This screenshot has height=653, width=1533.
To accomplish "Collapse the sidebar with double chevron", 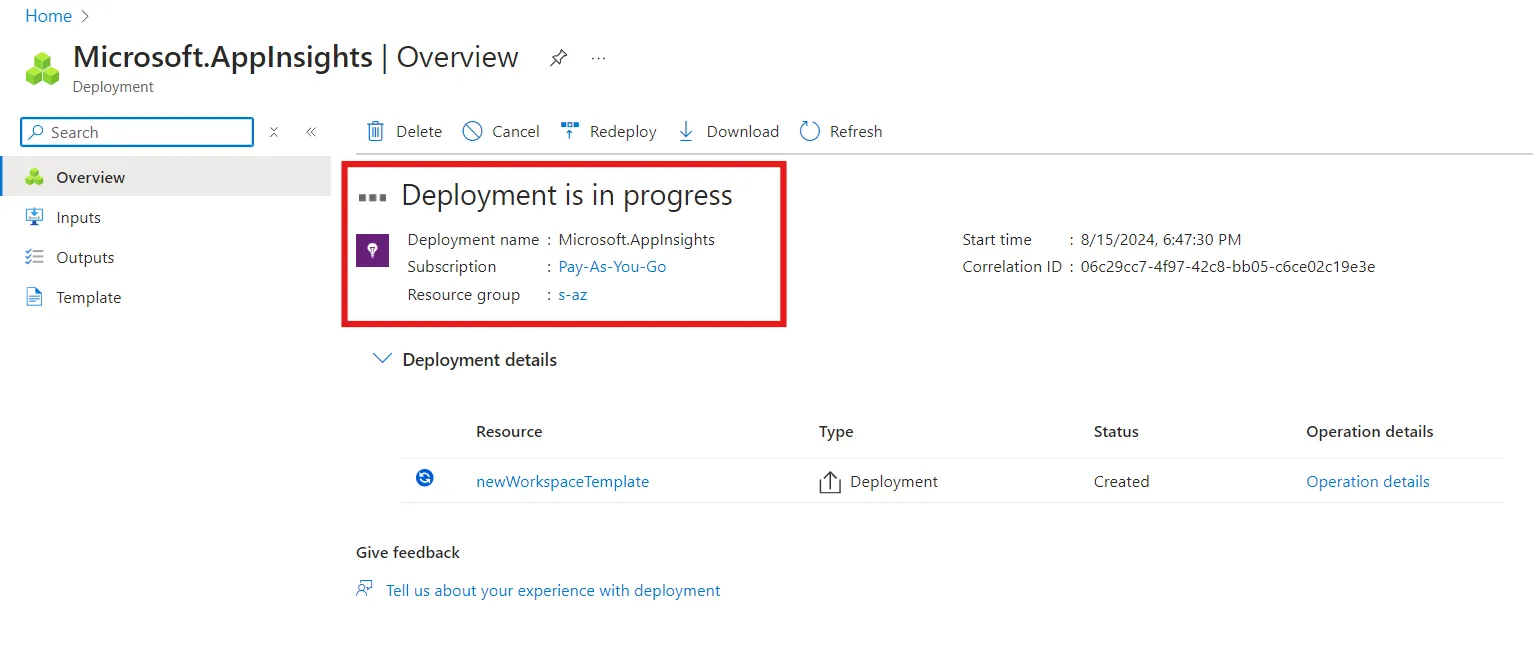I will (x=311, y=132).
